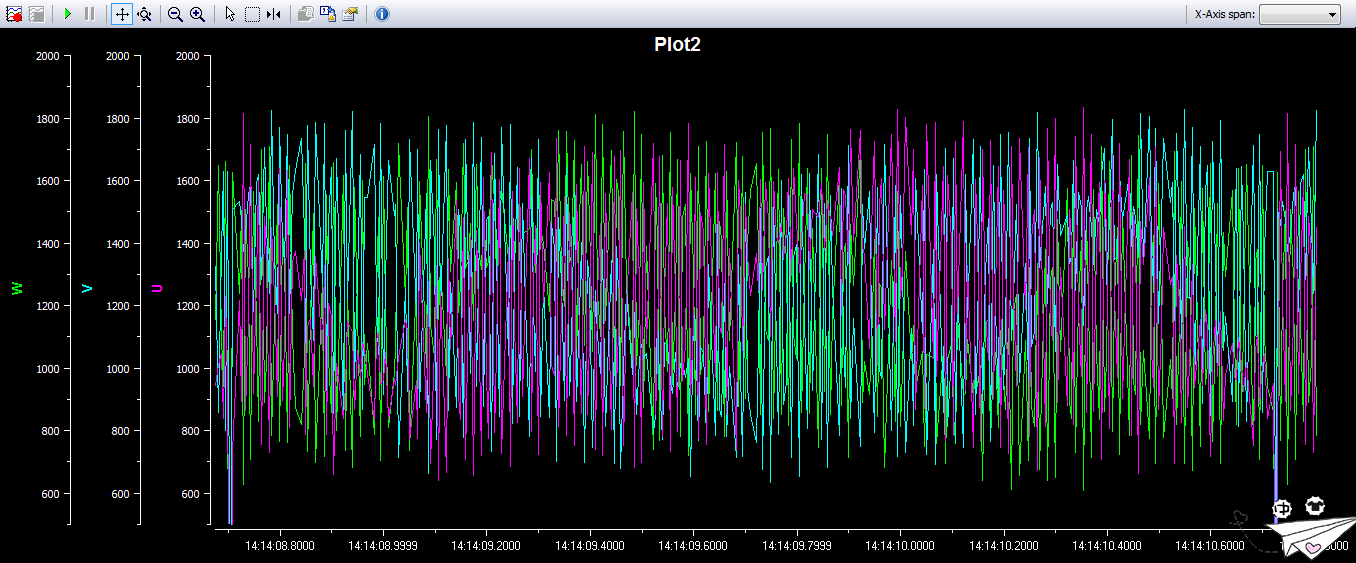
Task: Click the 14:14:09.2000 time label
Action: click(486, 546)
